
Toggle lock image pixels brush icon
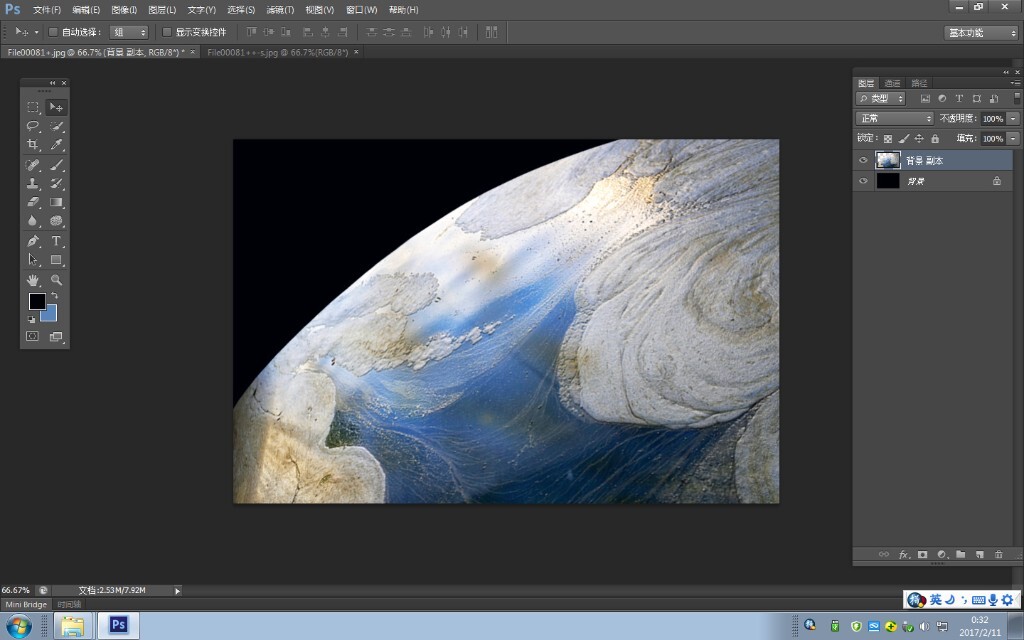click(x=903, y=138)
